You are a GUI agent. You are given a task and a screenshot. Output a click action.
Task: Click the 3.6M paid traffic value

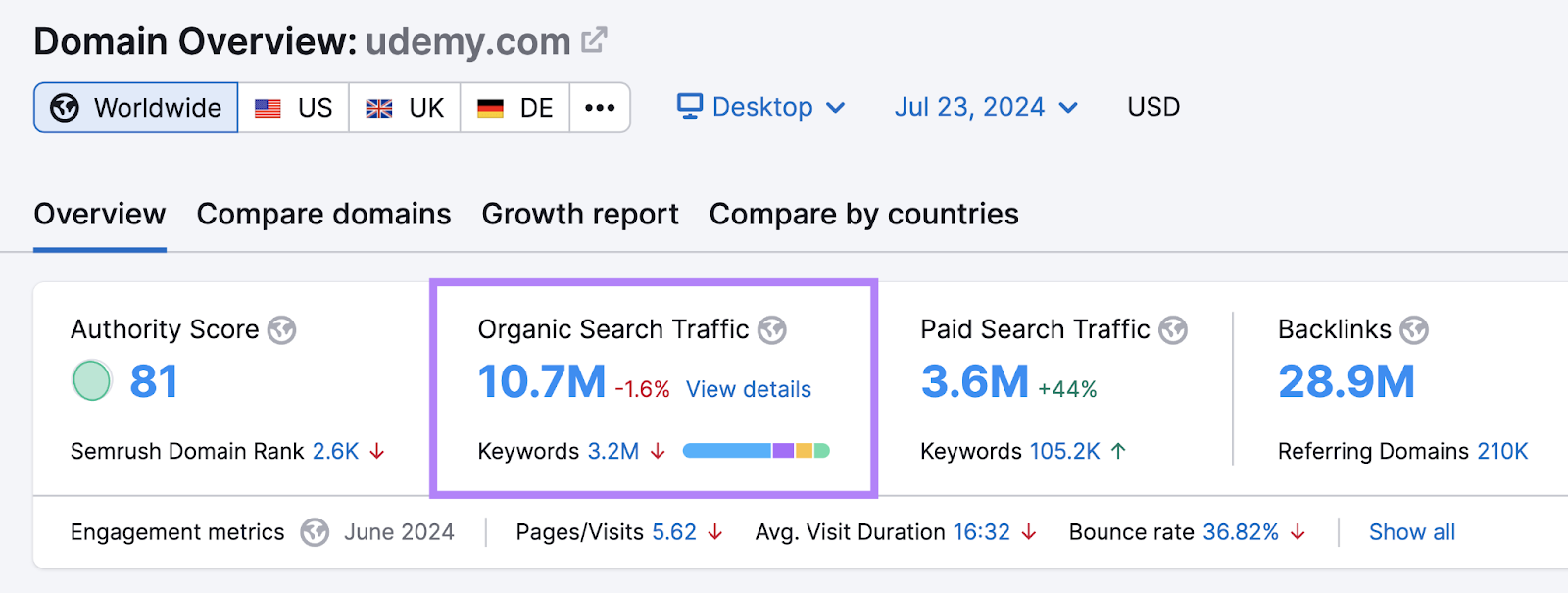[x=975, y=381]
